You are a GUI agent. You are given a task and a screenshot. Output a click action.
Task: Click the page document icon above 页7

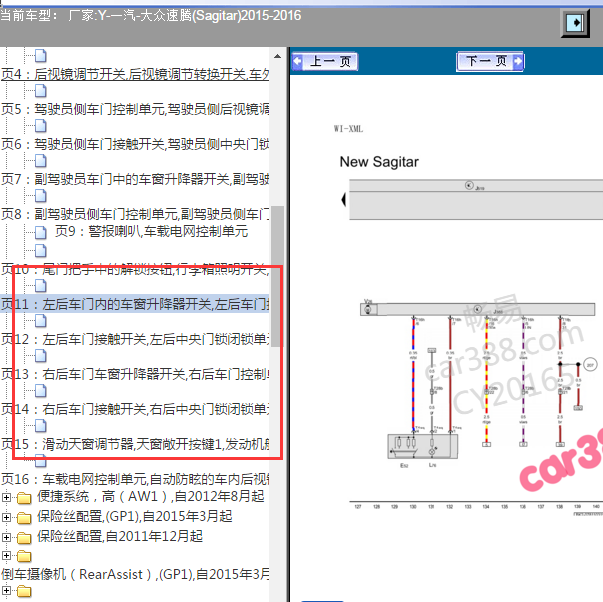[41, 161]
